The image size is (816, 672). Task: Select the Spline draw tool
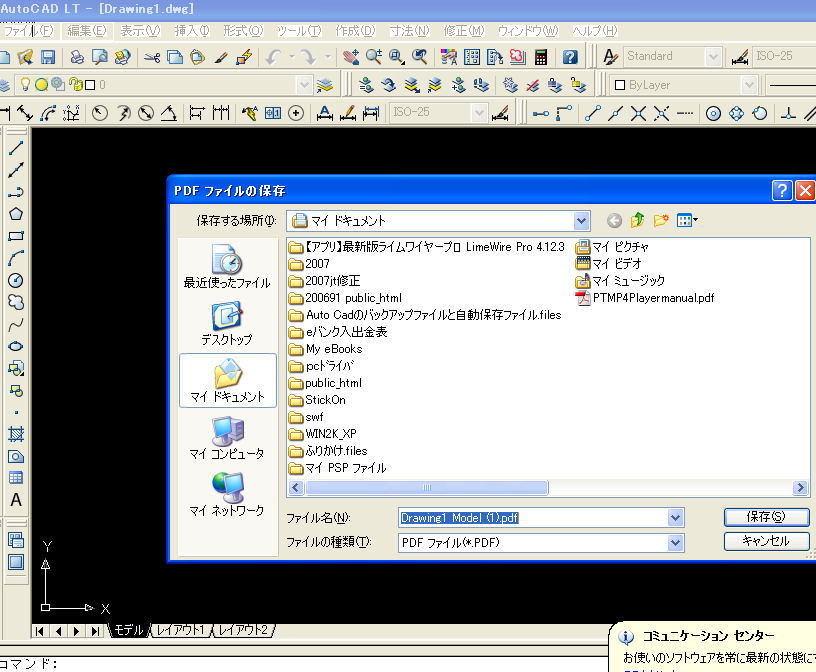[x=16, y=325]
